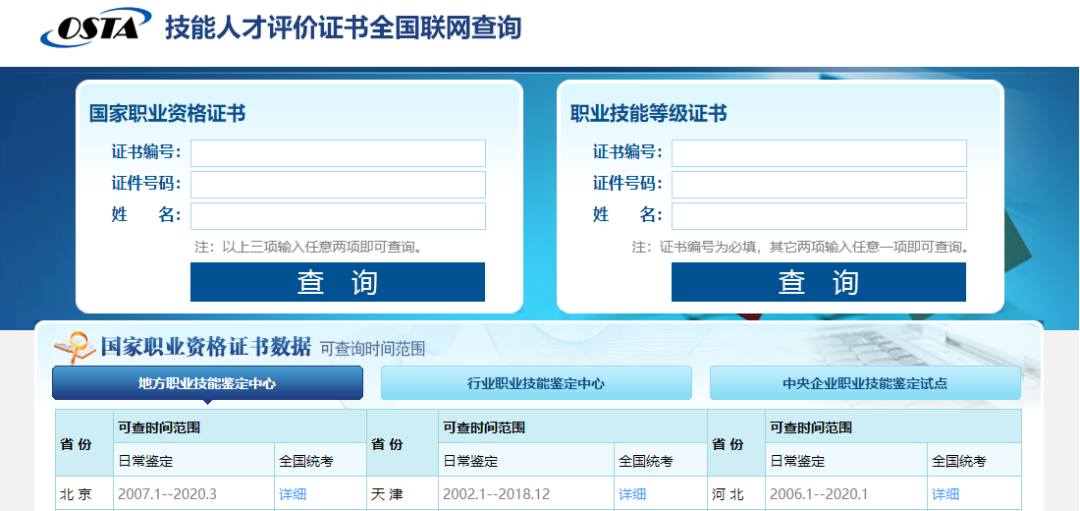Click the 技能人才评价证书全国联网查询 page title

click(x=343, y=28)
